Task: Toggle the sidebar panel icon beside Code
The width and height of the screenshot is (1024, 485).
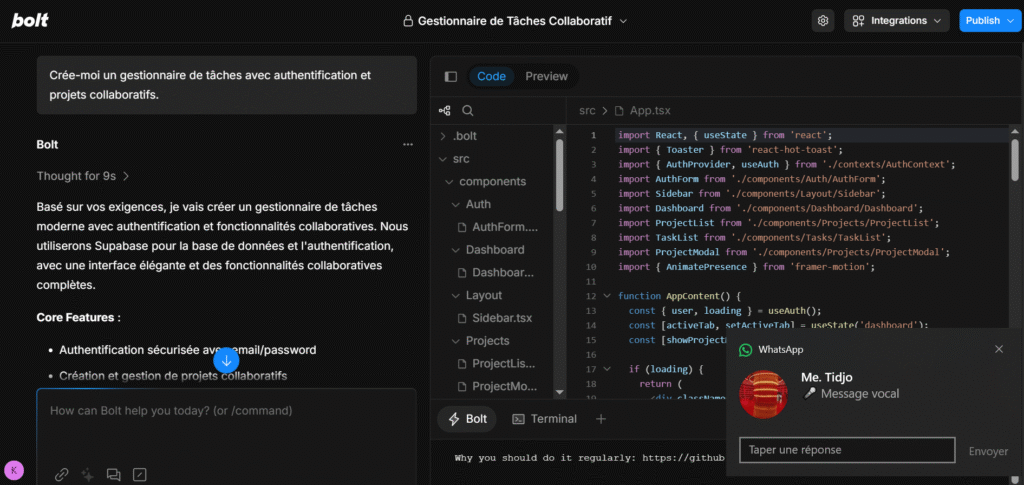Action: point(450,77)
